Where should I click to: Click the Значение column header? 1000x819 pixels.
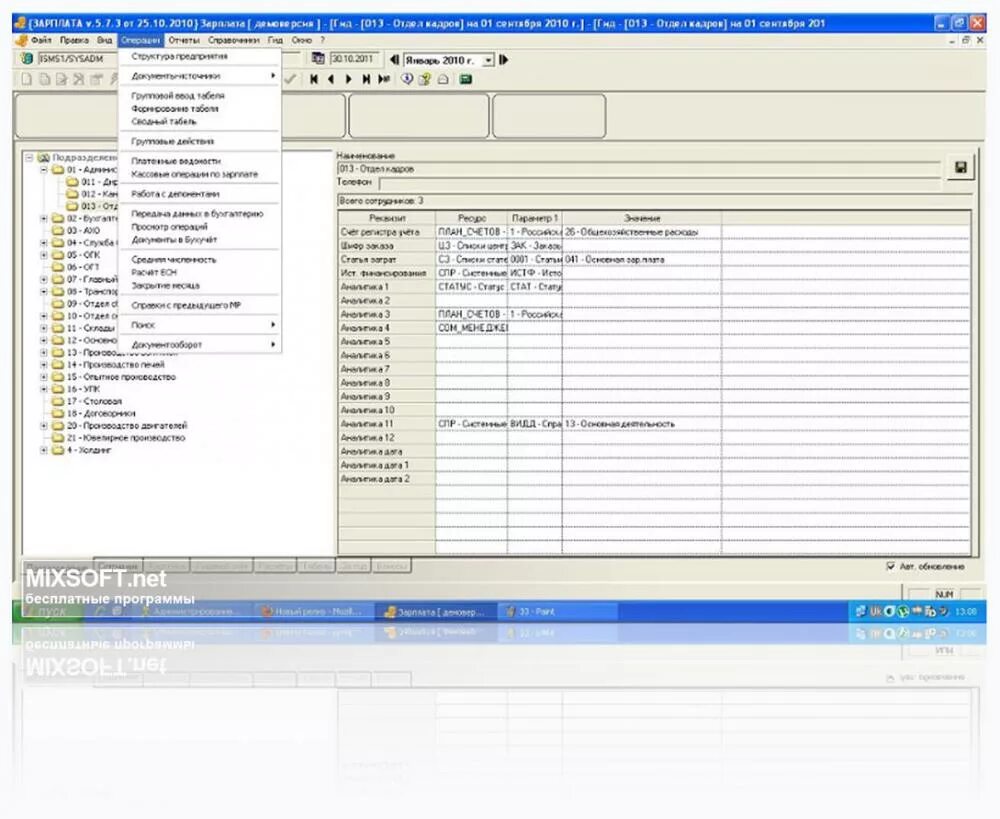click(x=642, y=218)
